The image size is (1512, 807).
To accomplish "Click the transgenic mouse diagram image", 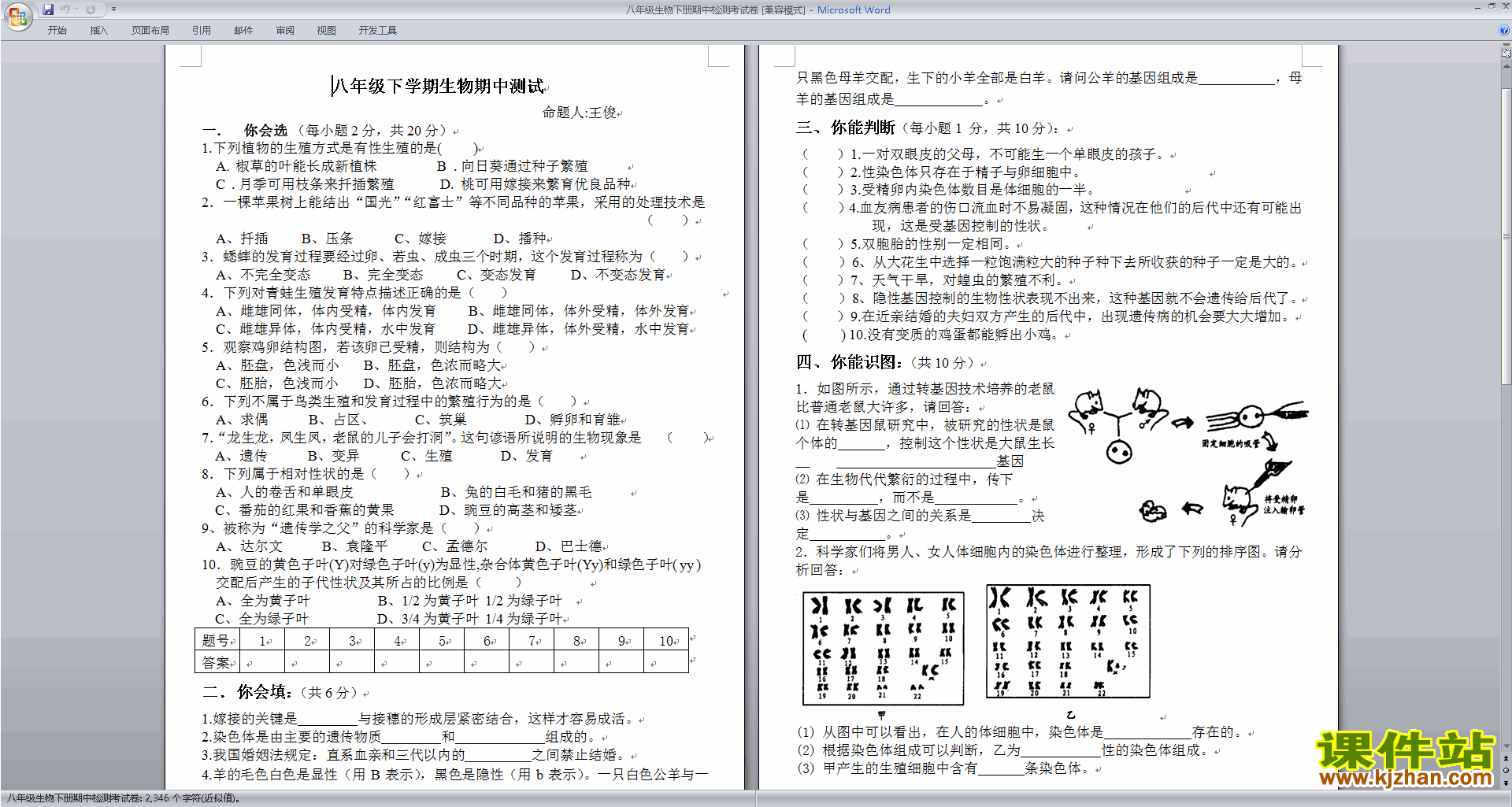I will [1187, 457].
